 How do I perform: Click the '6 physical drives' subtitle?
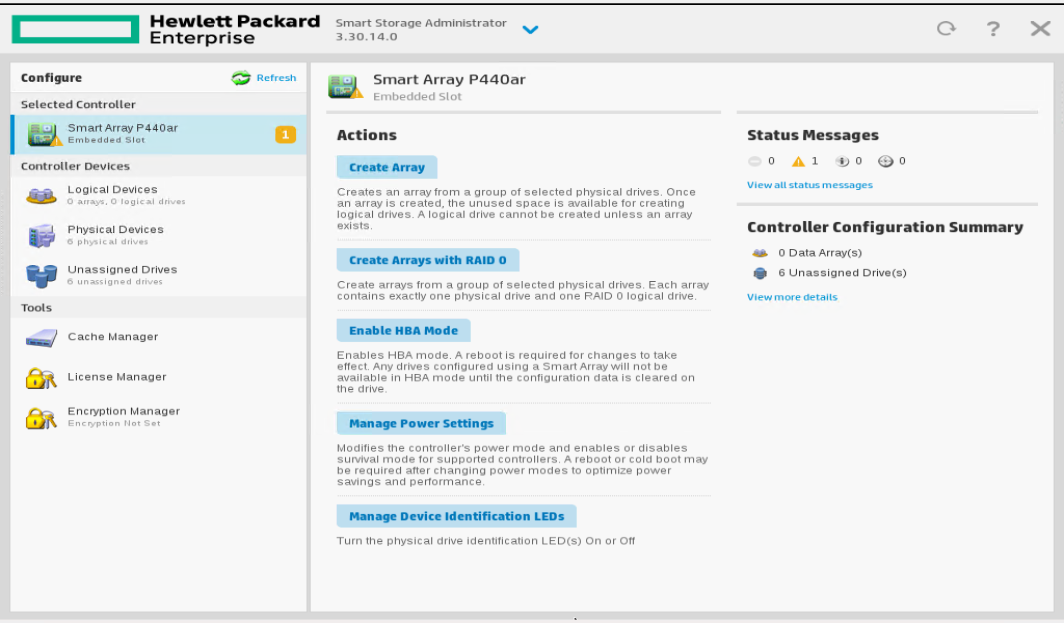[107, 242]
